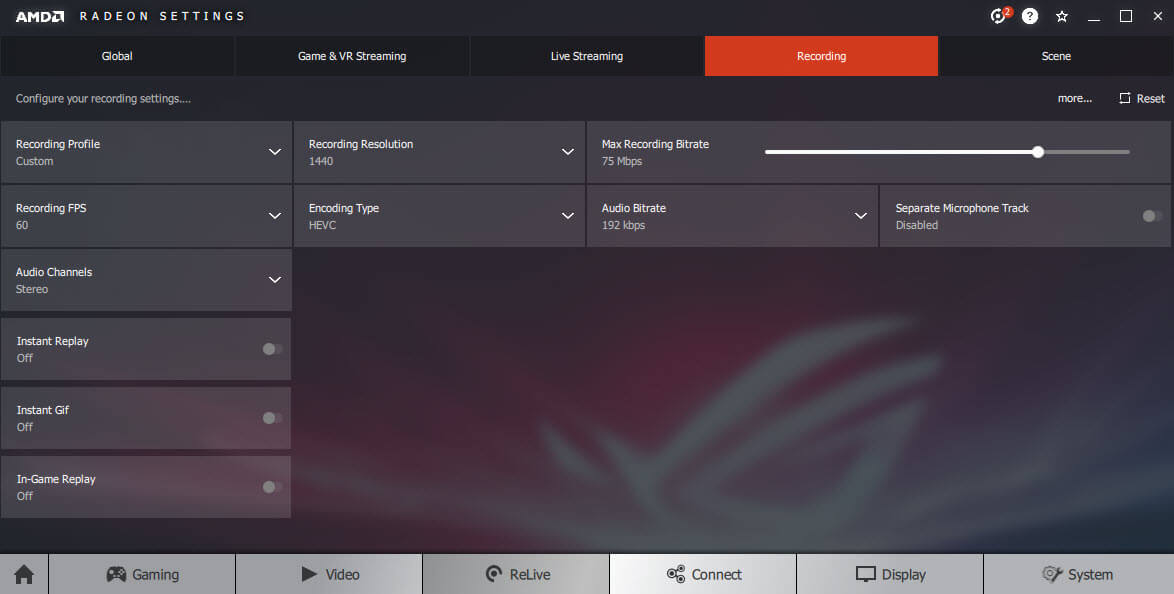Click the Custom profile value
This screenshot has height=594, width=1174.
(x=34, y=161)
